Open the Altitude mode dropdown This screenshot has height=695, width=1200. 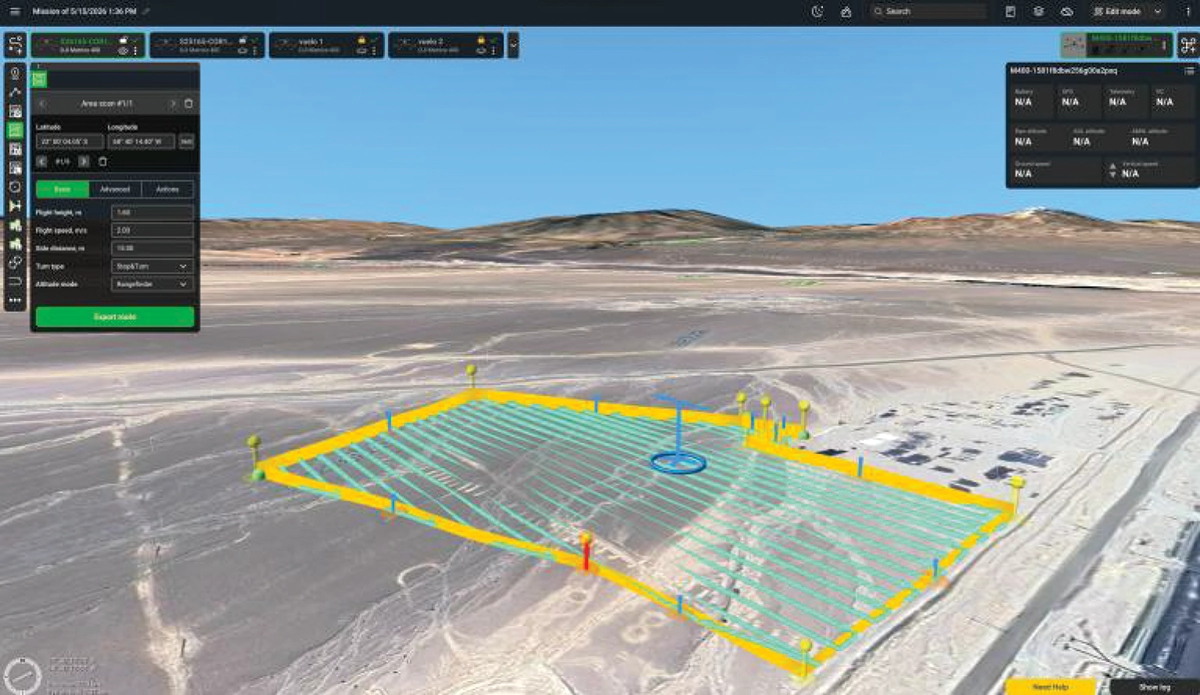[x=152, y=284]
